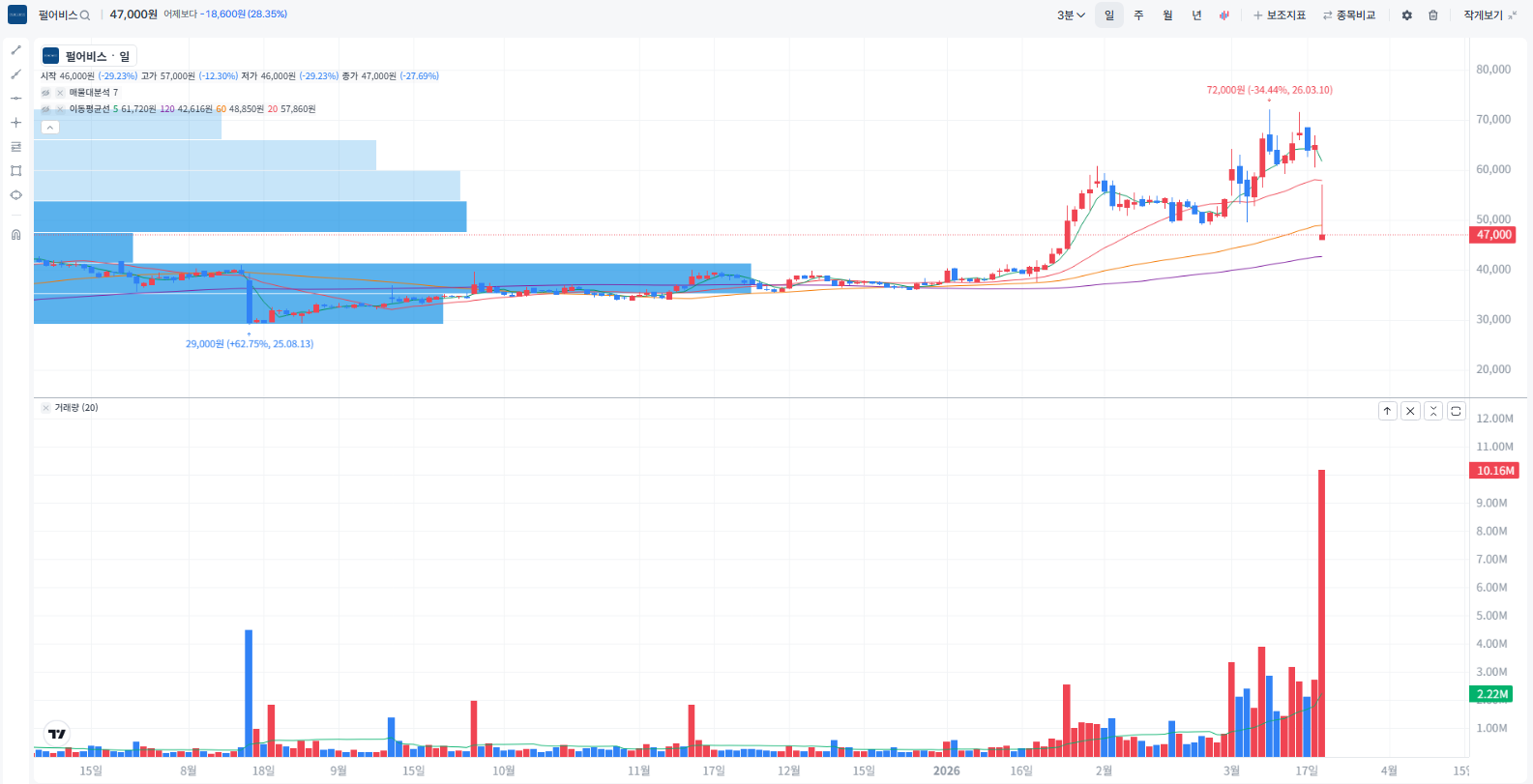Image resolution: width=1533 pixels, height=784 pixels.
Task: Click the 2.22M volume average label
Action: pos(1492,694)
